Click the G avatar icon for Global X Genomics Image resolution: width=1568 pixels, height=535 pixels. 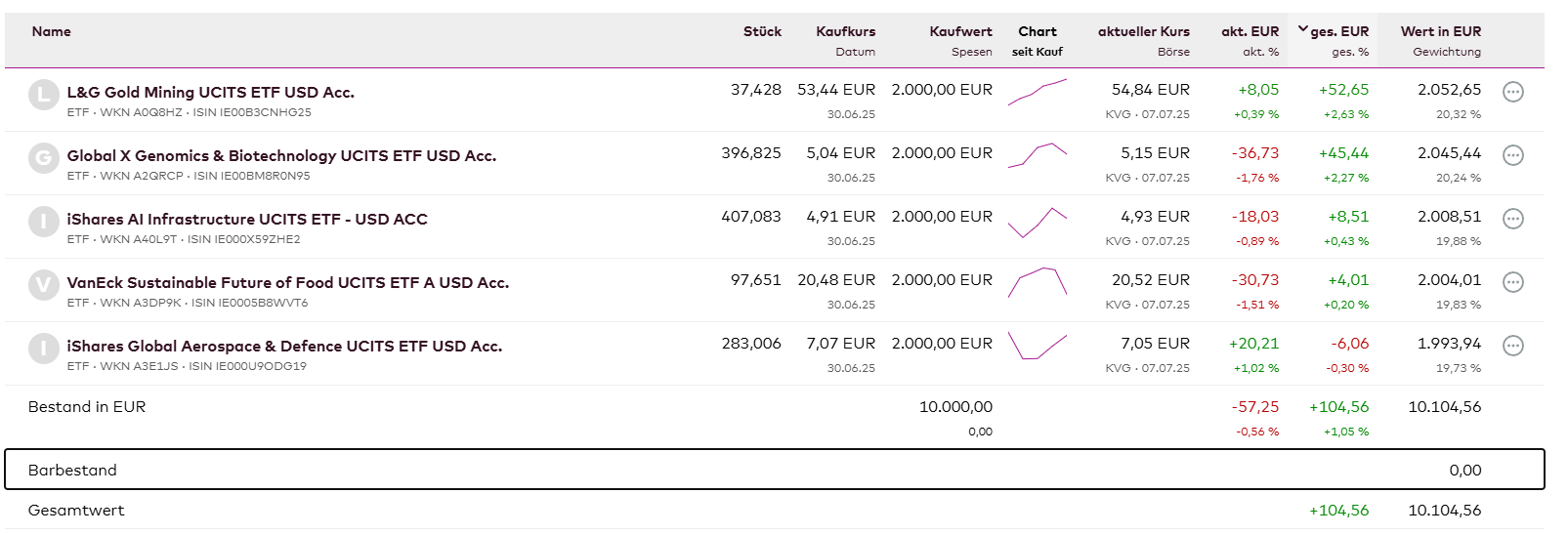point(44,158)
